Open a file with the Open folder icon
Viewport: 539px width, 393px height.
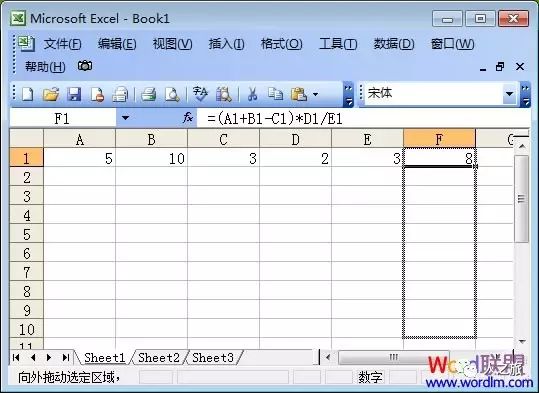[x=51, y=94]
